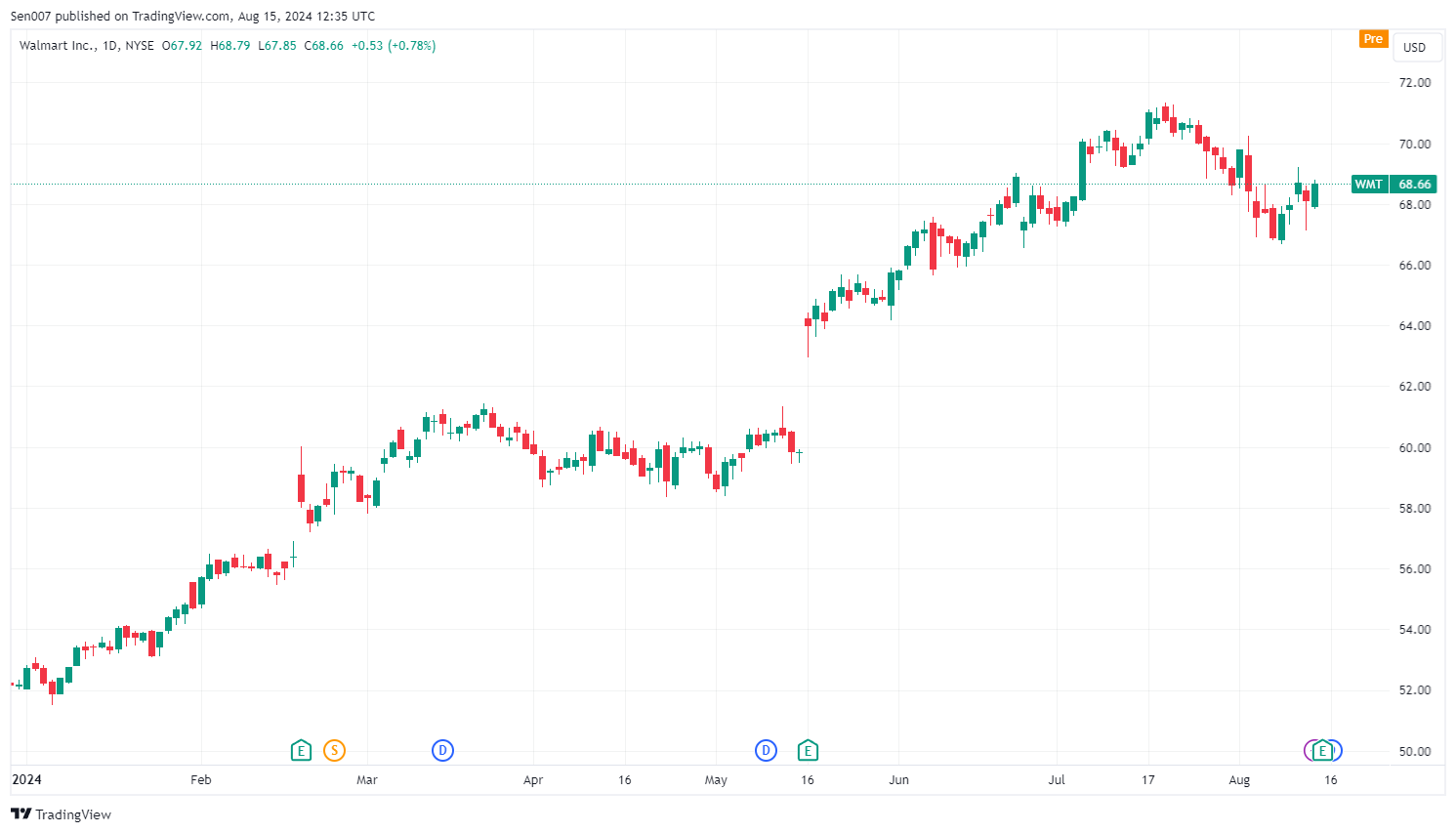Click the tall green candle after the Jul label

click(x=1082, y=171)
